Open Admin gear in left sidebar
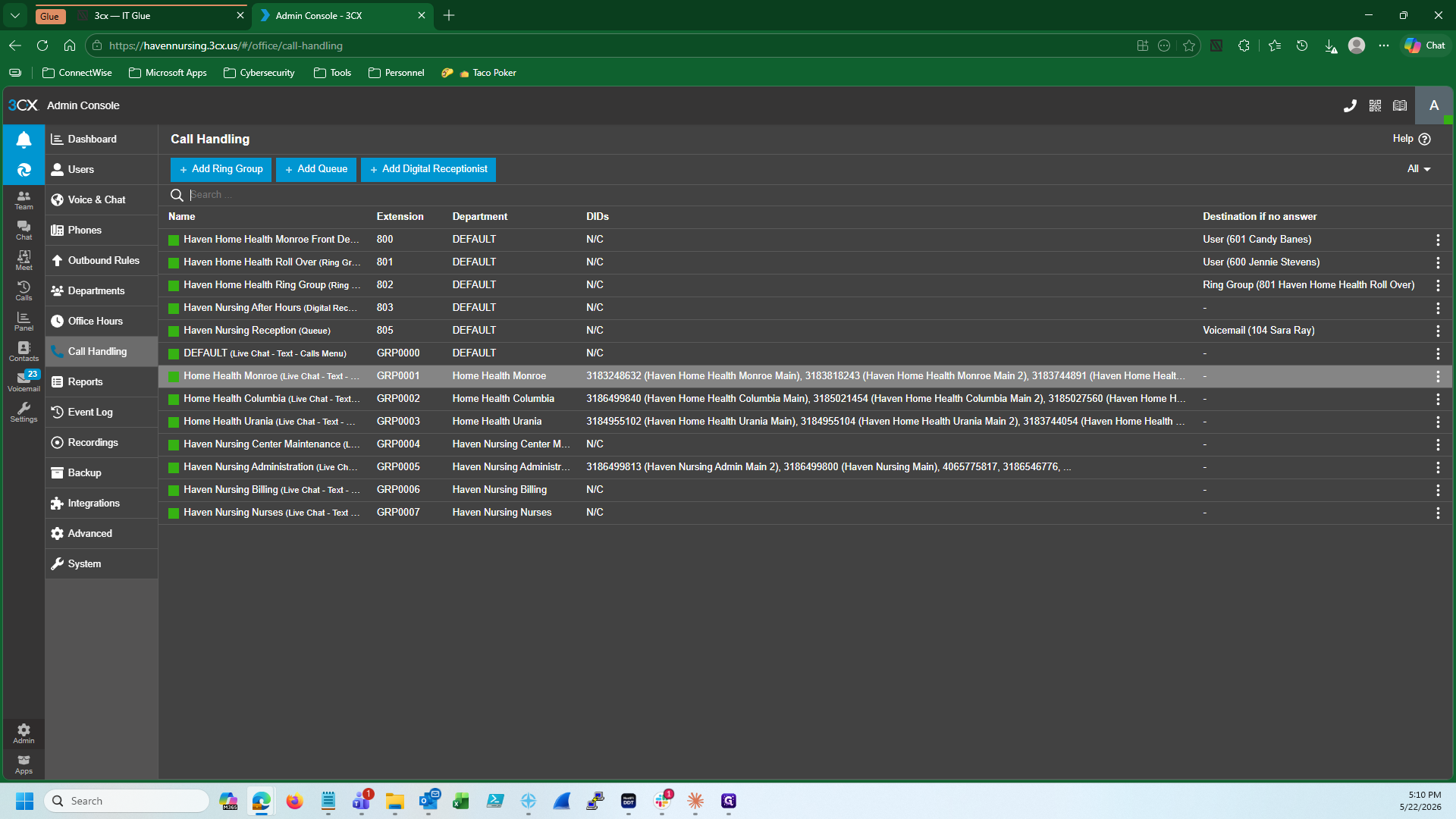The image size is (1456, 819). tap(24, 733)
